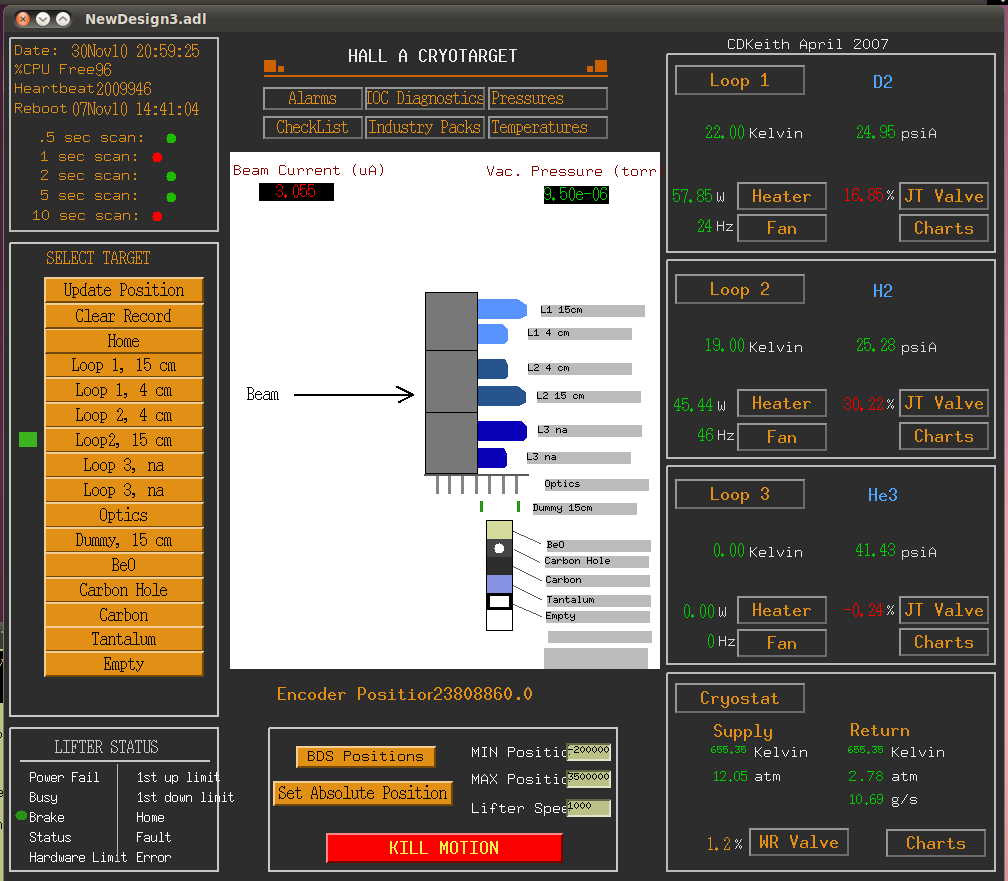Open the Loop 1 panel
The width and height of the screenshot is (1008, 881).
click(739, 80)
